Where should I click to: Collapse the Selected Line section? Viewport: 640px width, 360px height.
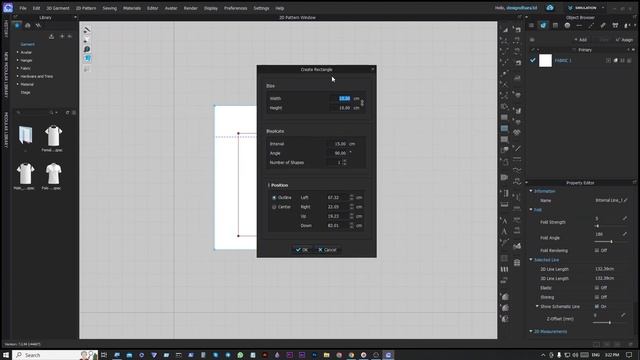tap(531, 260)
